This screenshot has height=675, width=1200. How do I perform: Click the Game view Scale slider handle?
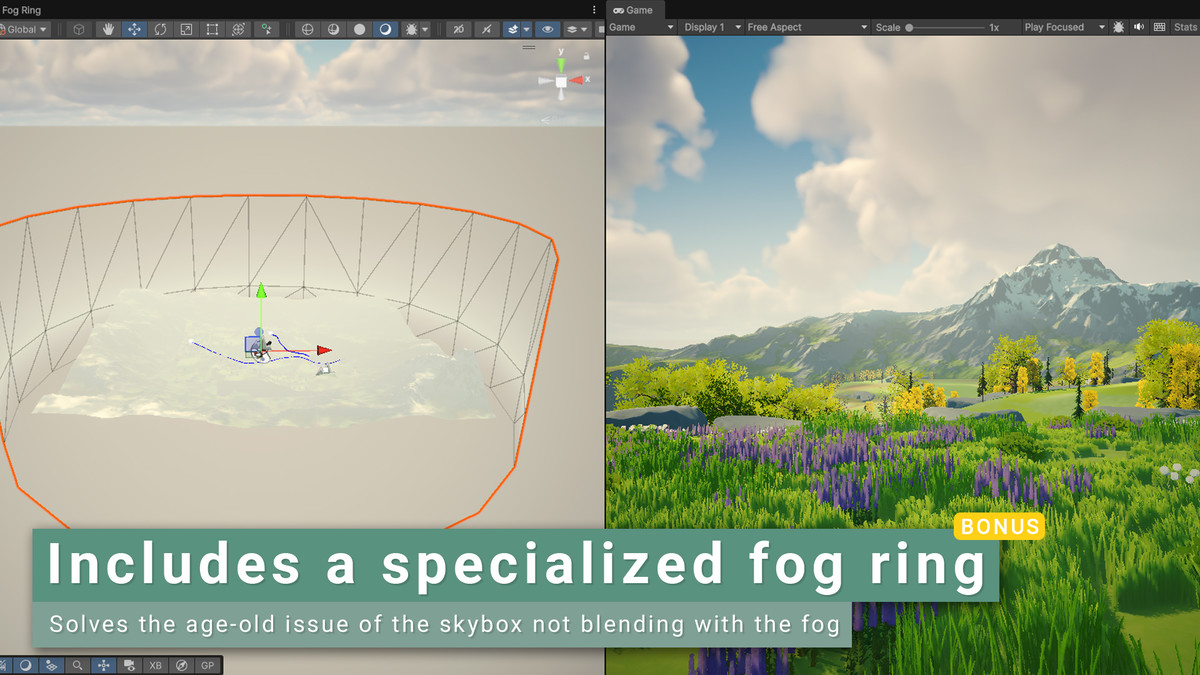click(909, 28)
